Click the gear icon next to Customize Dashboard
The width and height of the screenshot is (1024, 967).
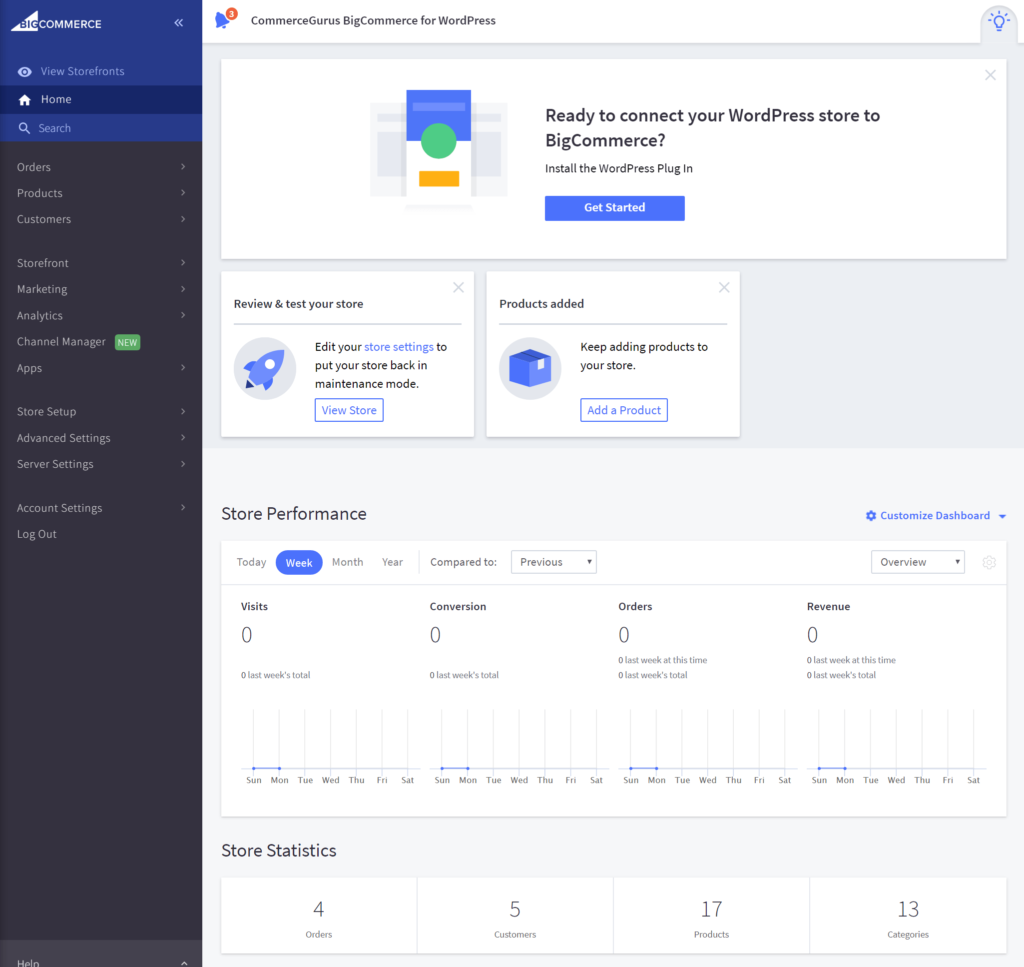871,516
